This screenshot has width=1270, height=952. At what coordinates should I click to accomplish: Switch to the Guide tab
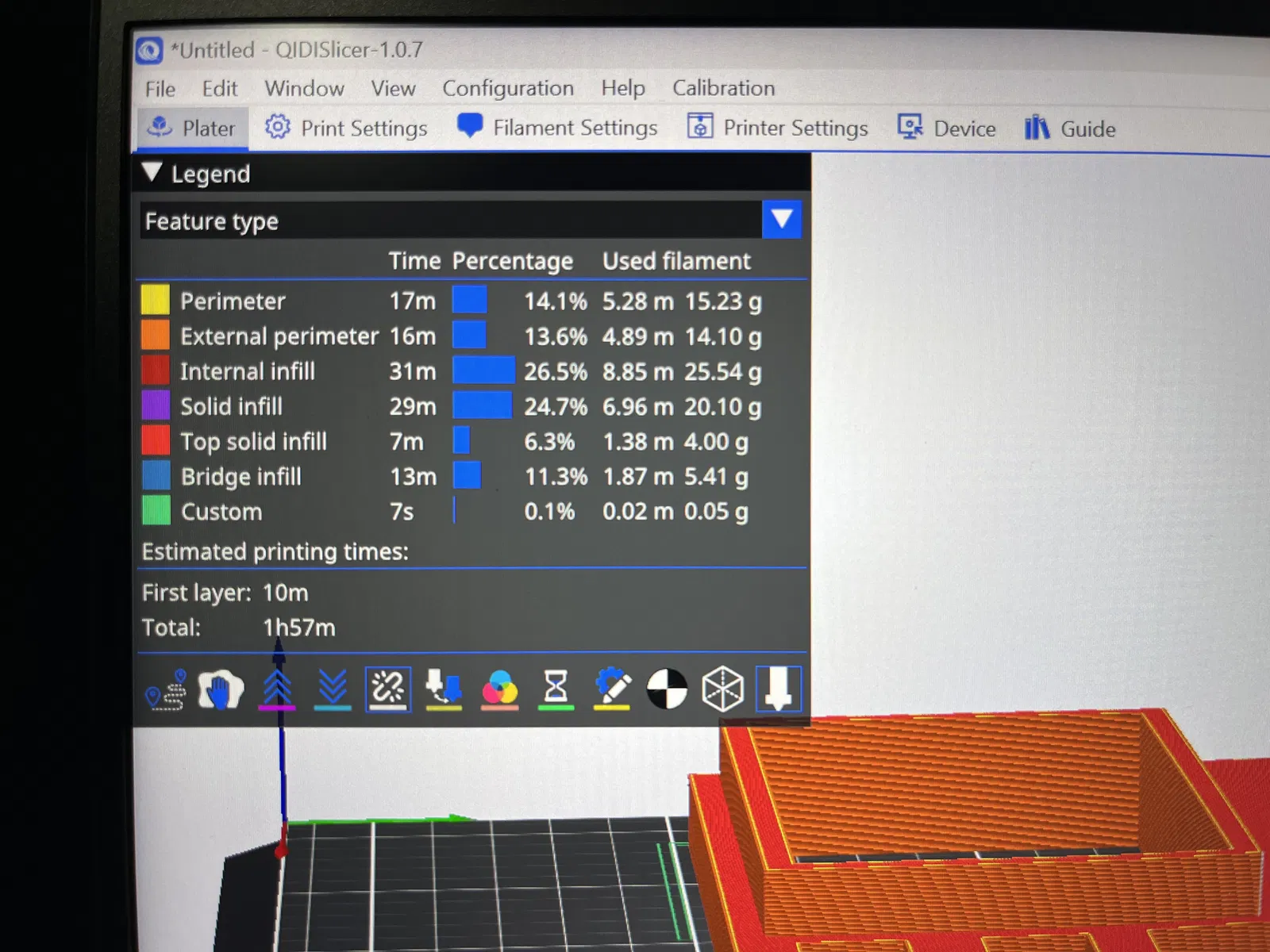1070,129
